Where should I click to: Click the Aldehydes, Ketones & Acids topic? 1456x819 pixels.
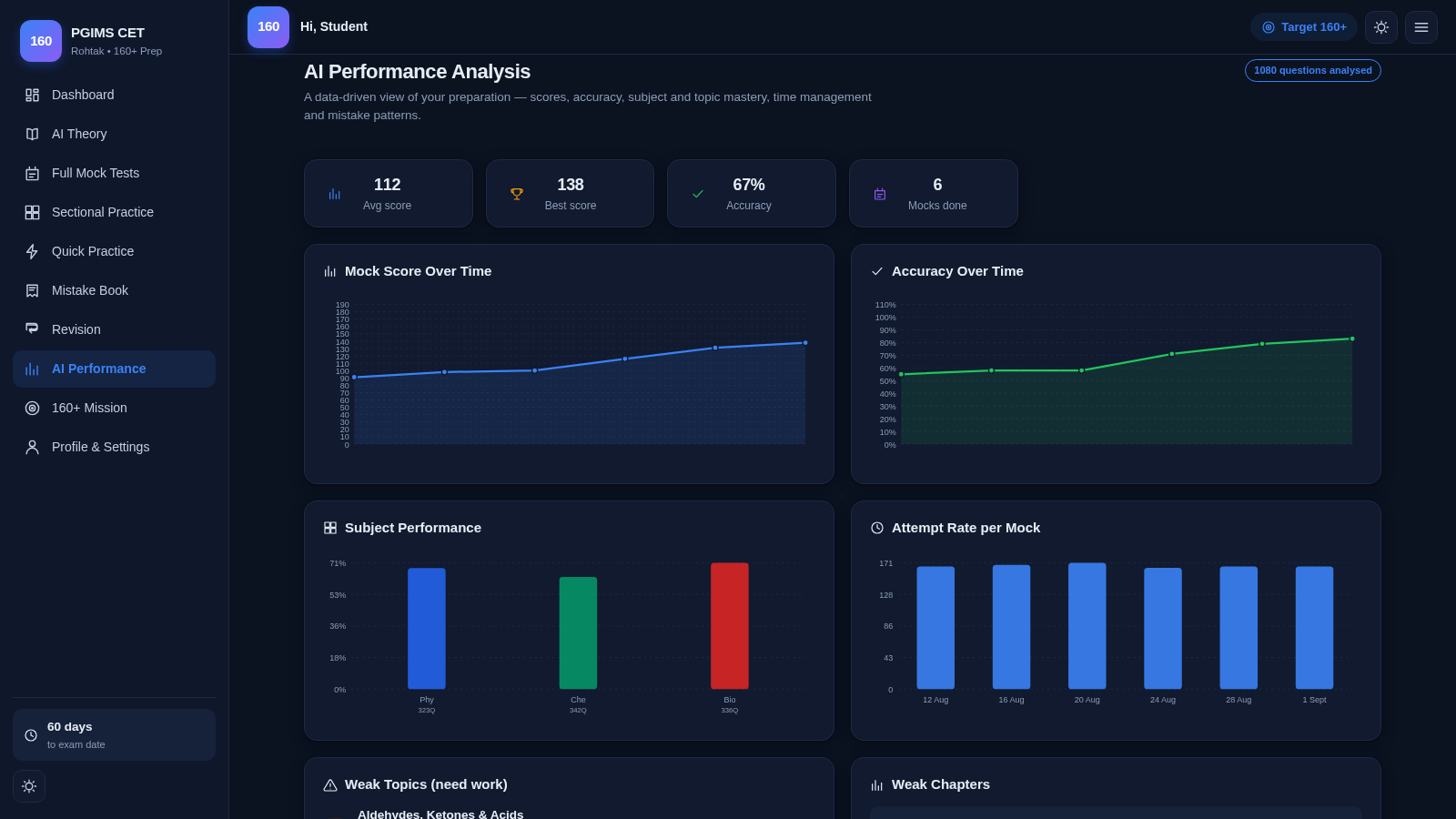click(440, 814)
